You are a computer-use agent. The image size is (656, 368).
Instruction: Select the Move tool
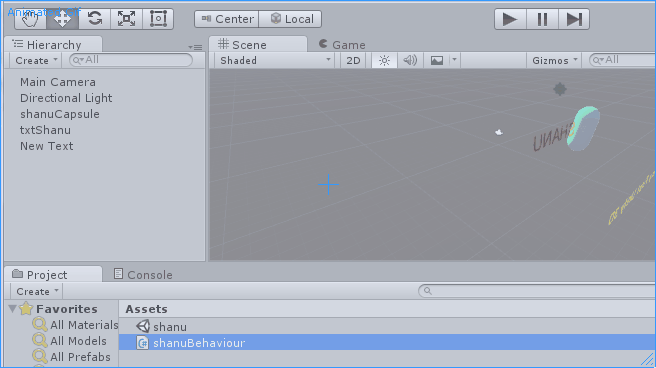[x=62, y=19]
